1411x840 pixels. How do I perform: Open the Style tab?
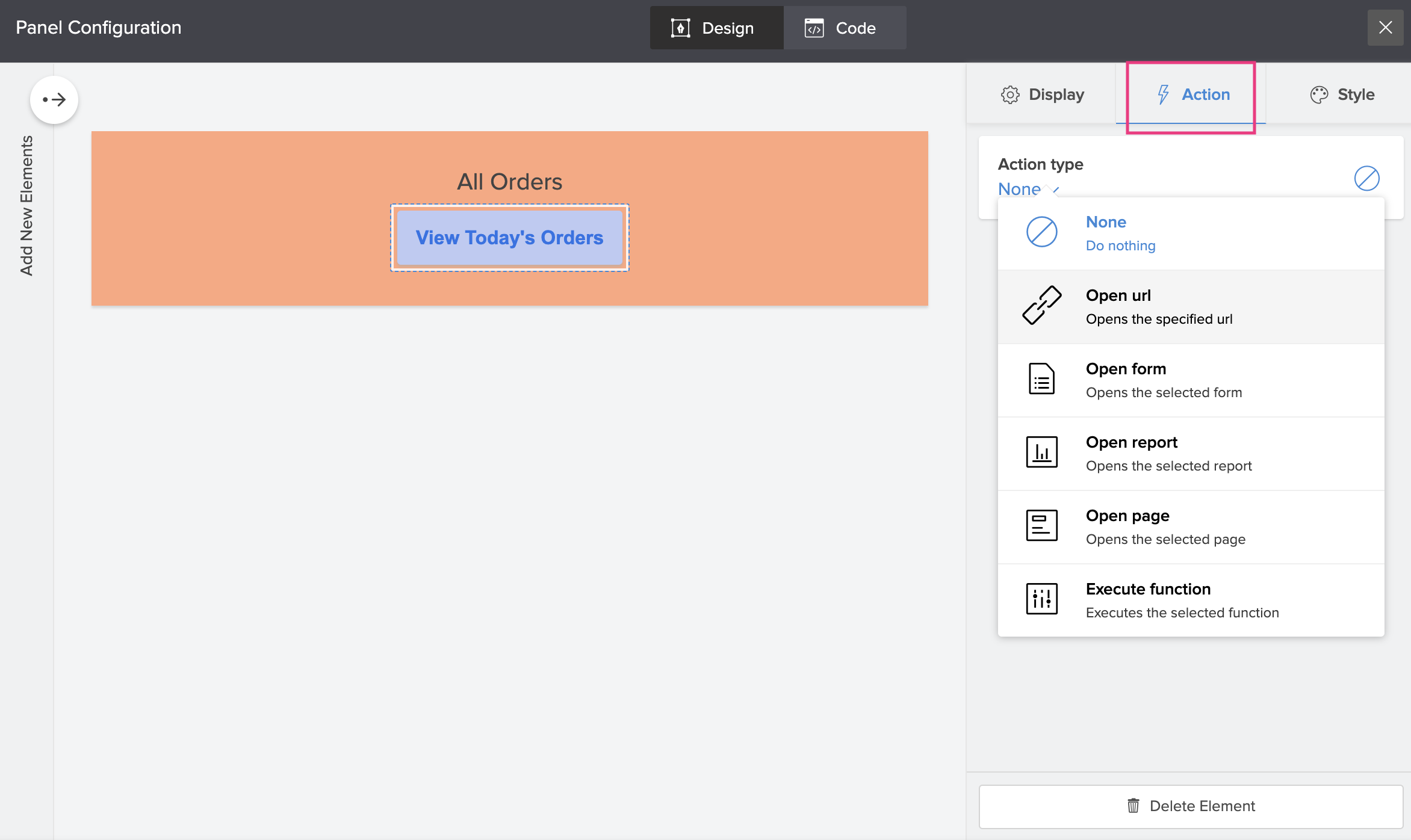coord(1342,94)
